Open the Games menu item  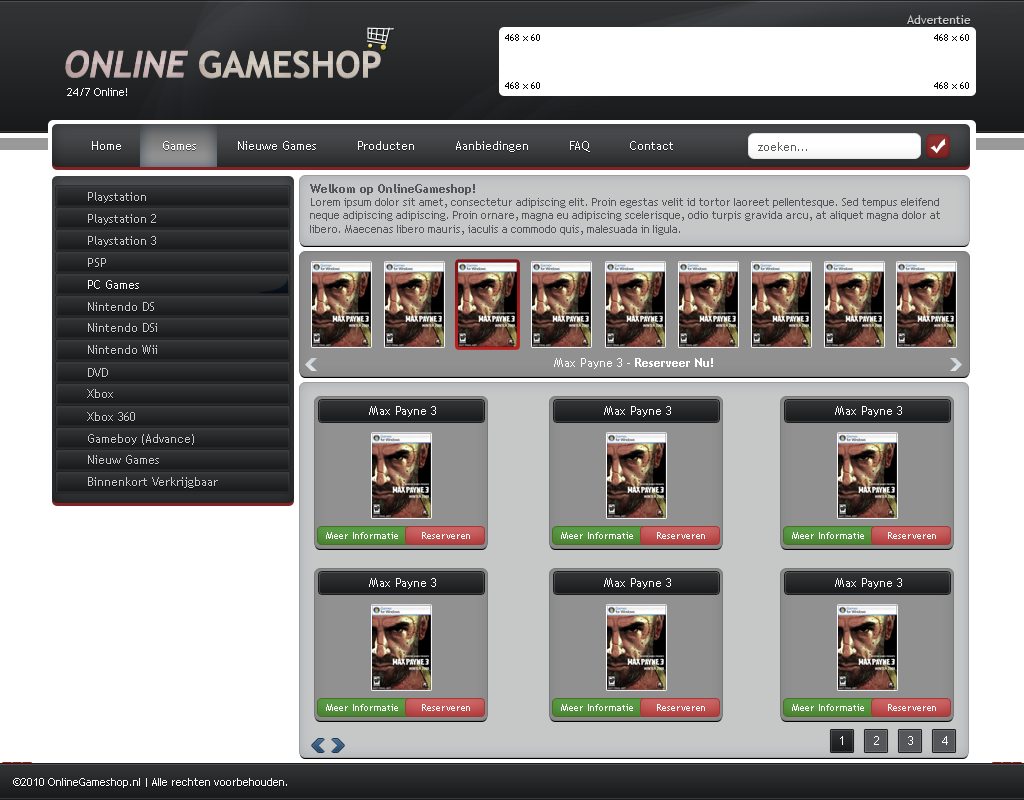coord(179,146)
